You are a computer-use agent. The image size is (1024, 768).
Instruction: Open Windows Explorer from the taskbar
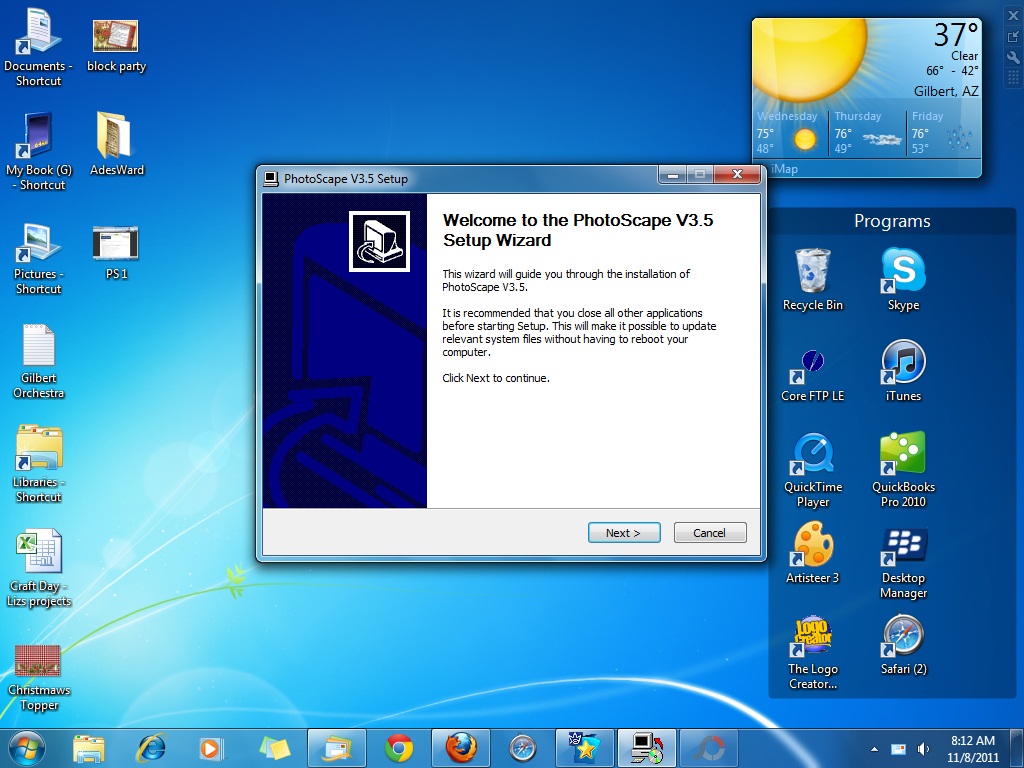pos(89,748)
